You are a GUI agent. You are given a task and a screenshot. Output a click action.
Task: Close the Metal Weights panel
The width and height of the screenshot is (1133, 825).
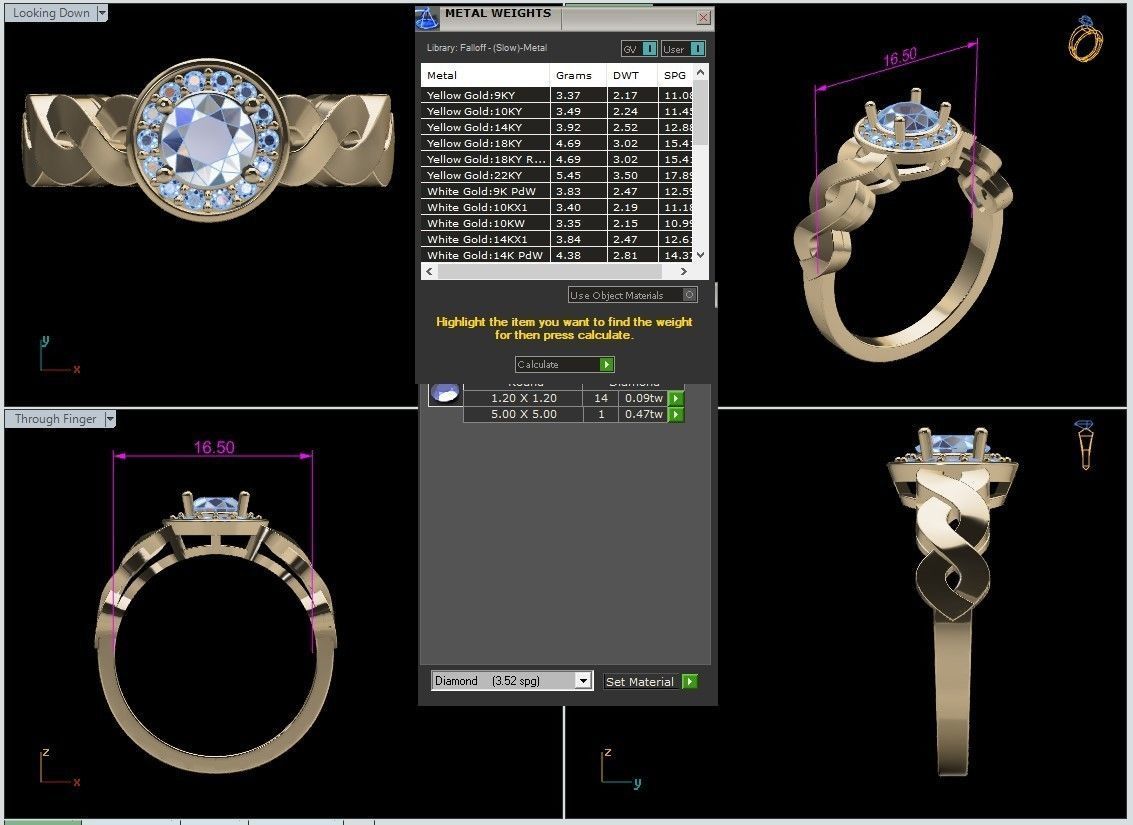(703, 17)
